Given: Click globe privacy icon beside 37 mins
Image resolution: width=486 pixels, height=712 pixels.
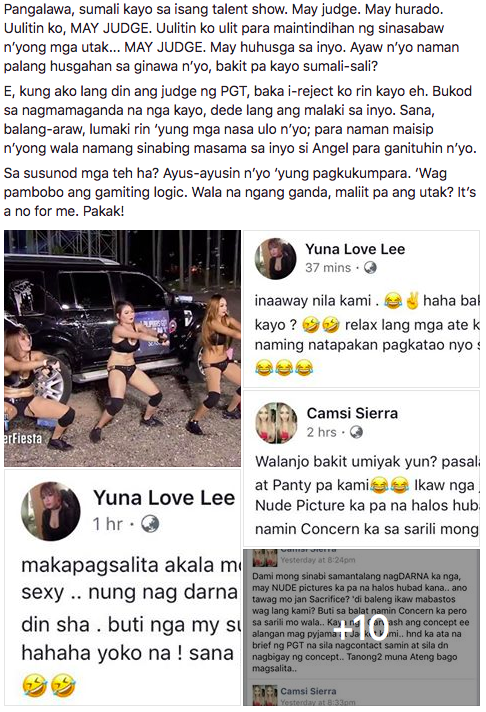Looking at the screenshot, I should [x=370, y=267].
